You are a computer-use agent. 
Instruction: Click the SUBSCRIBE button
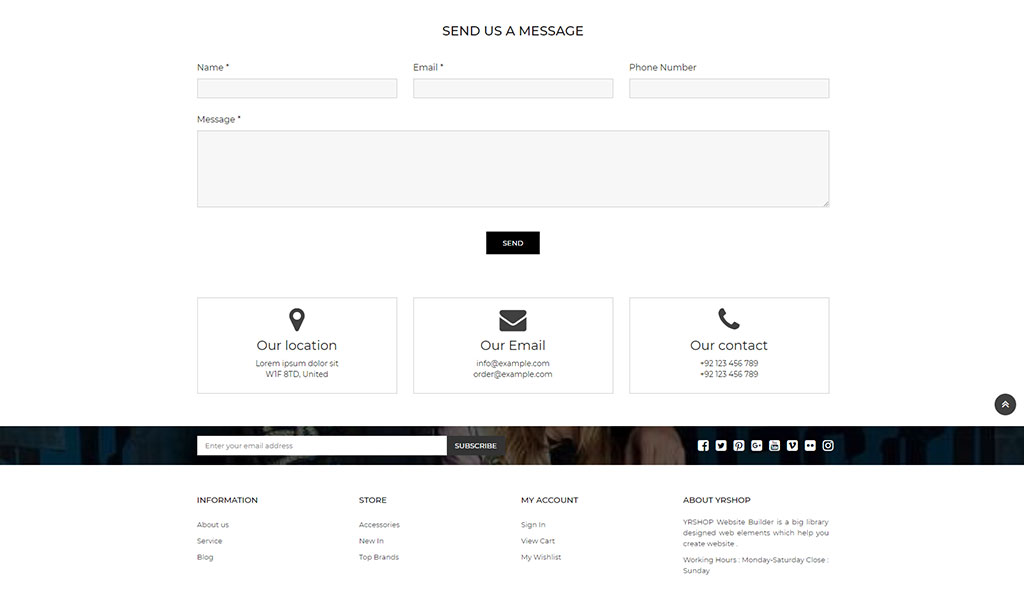pyautogui.click(x=475, y=446)
